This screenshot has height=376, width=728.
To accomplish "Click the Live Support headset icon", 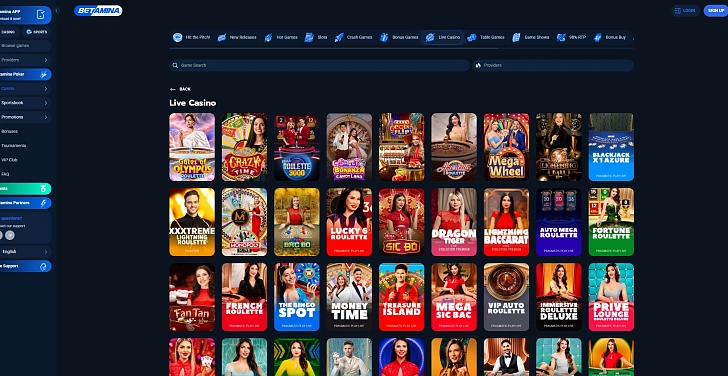I will (43, 266).
